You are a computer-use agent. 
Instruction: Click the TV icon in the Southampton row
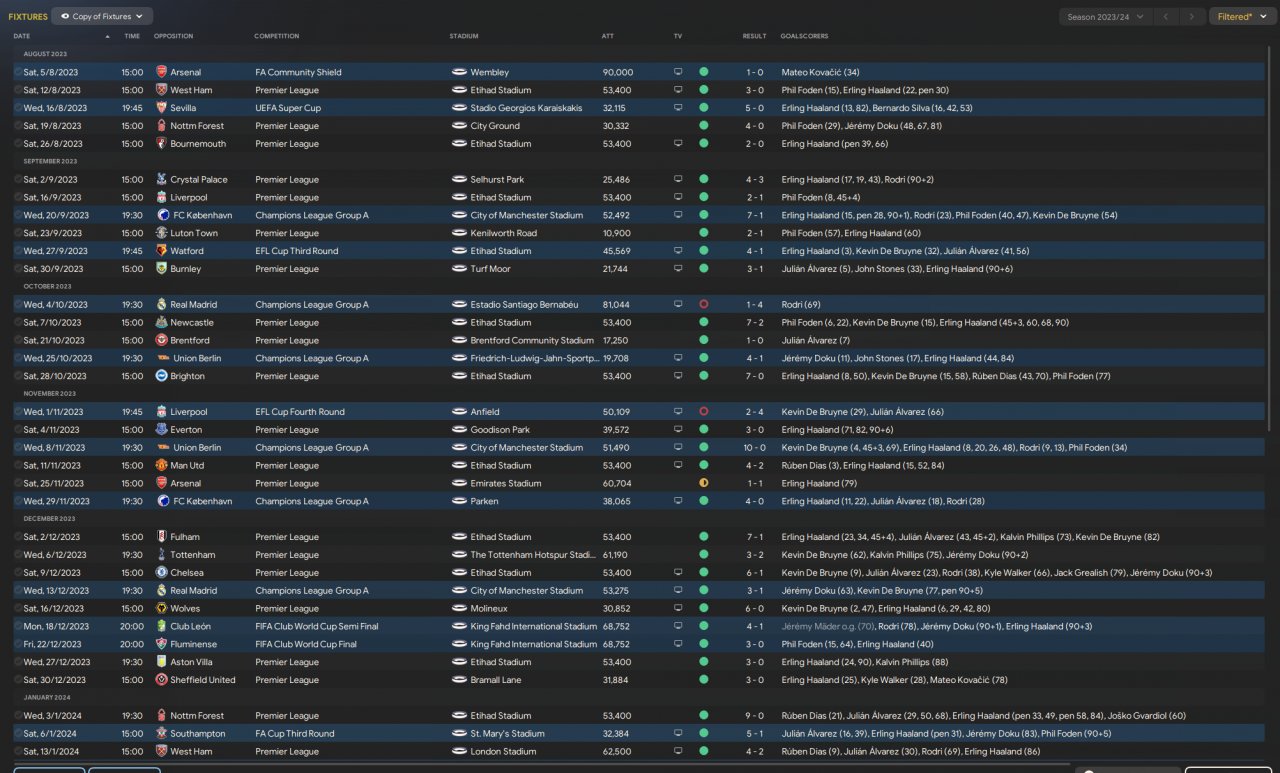pos(678,734)
